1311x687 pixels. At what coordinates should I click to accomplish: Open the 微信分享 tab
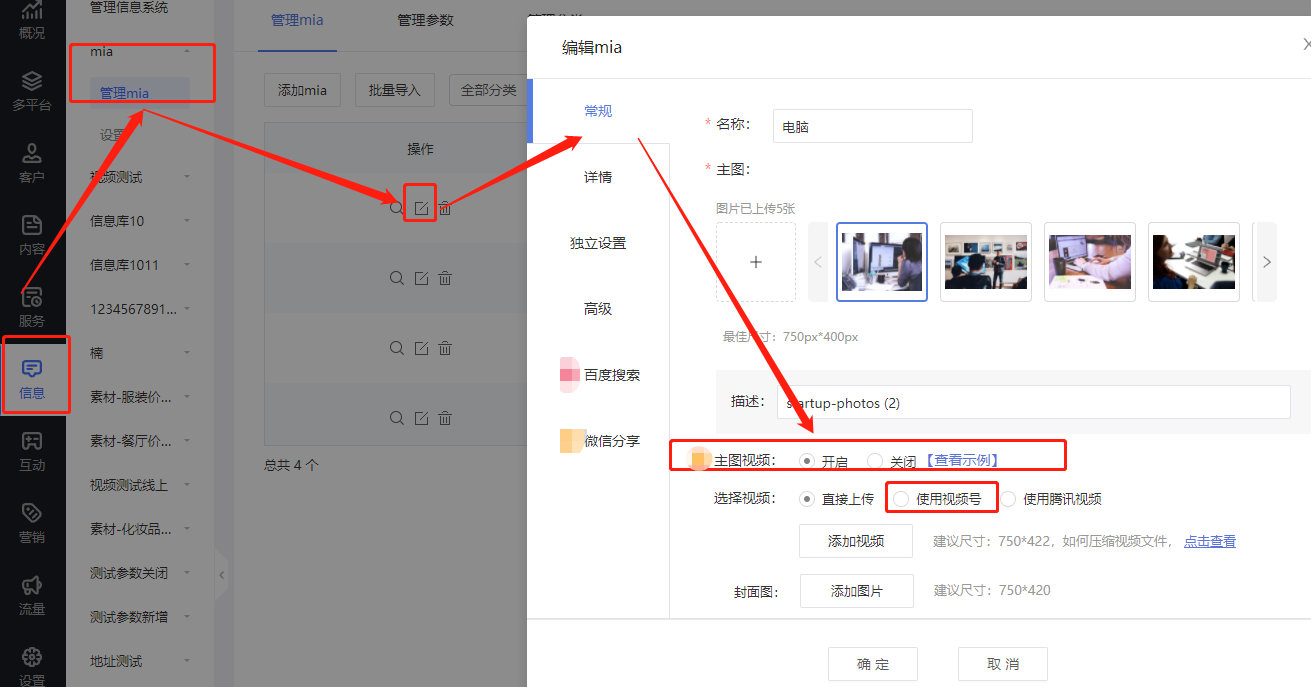(x=612, y=441)
